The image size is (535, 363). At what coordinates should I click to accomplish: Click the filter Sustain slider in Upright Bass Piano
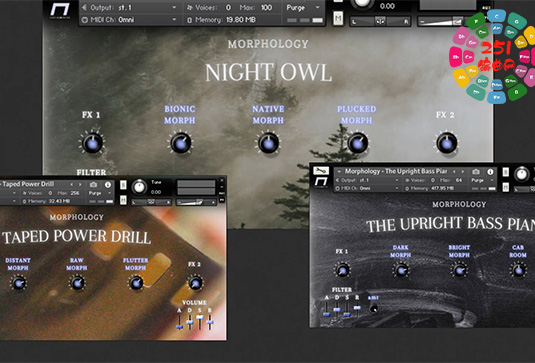point(347,309)
